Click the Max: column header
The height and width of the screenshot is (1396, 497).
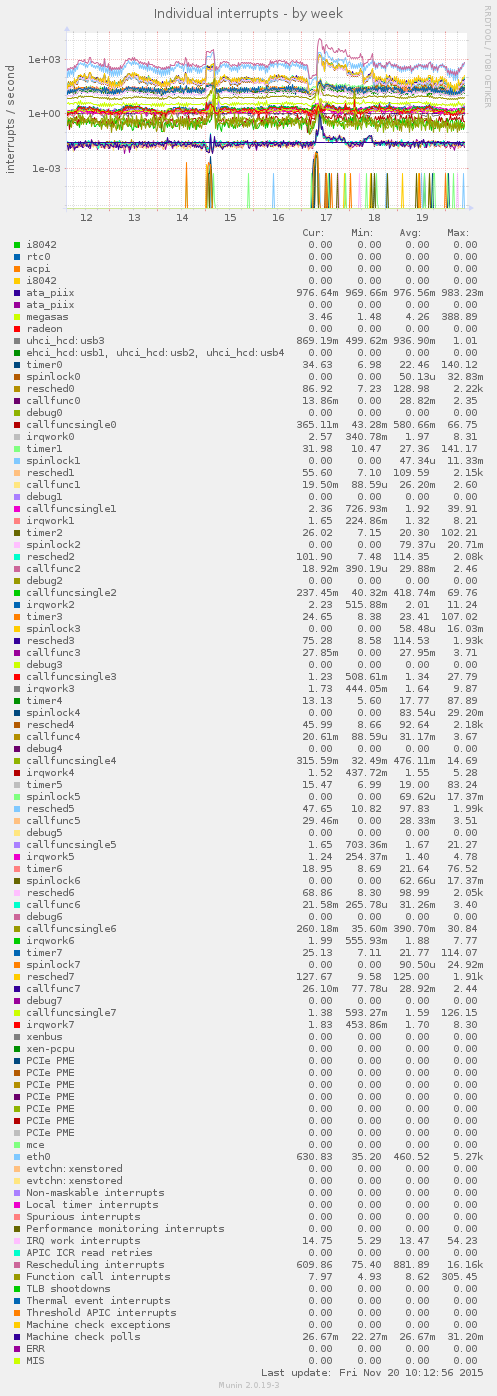click(459, 233)
